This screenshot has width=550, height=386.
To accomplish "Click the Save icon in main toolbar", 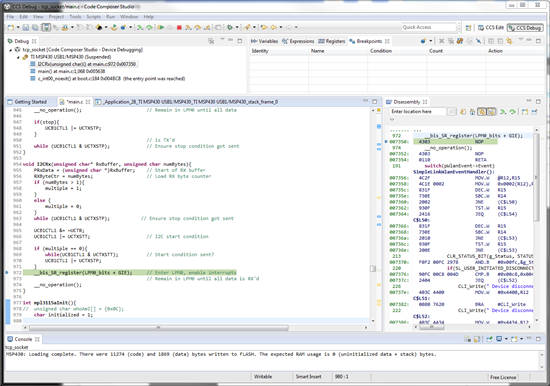I will click(26, 27).
